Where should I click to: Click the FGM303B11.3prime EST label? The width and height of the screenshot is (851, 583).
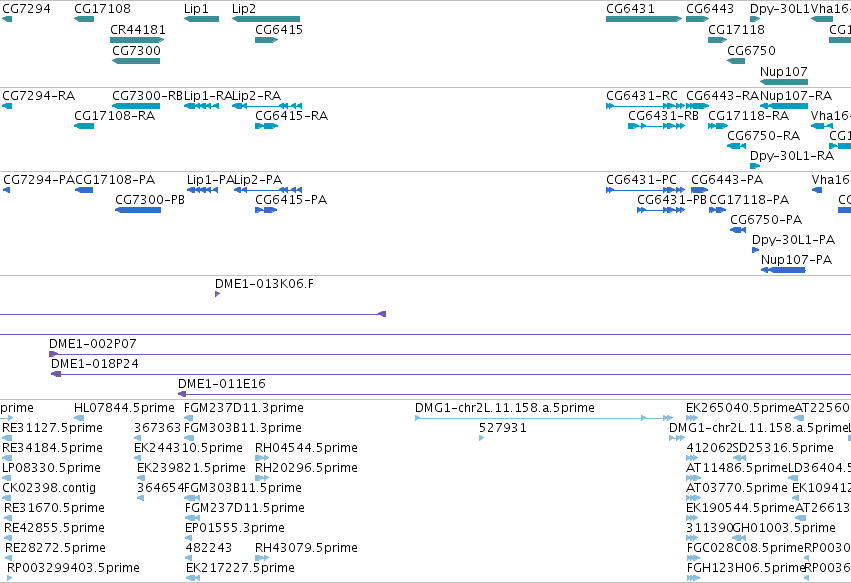(243, 428)
